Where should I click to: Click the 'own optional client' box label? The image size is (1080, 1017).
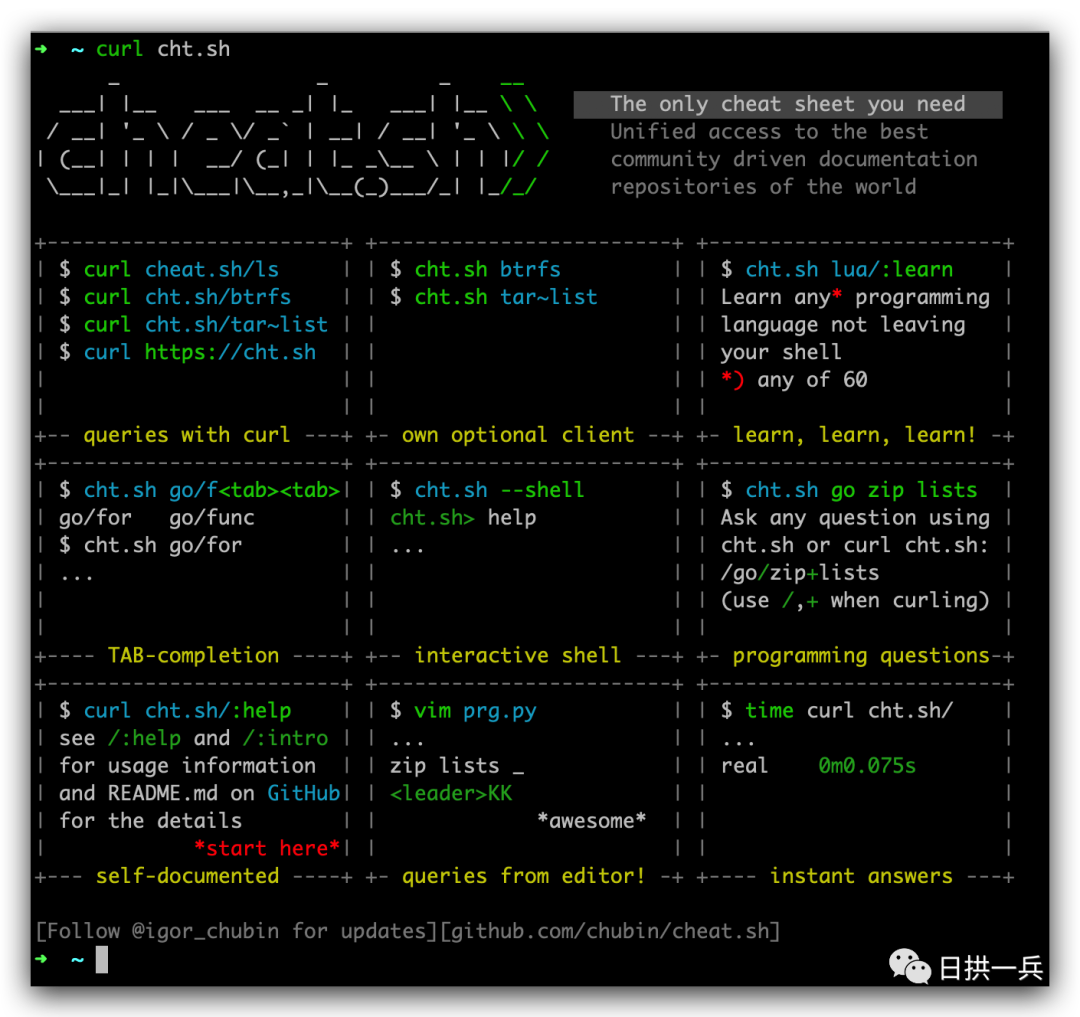[x=518, y=435]
